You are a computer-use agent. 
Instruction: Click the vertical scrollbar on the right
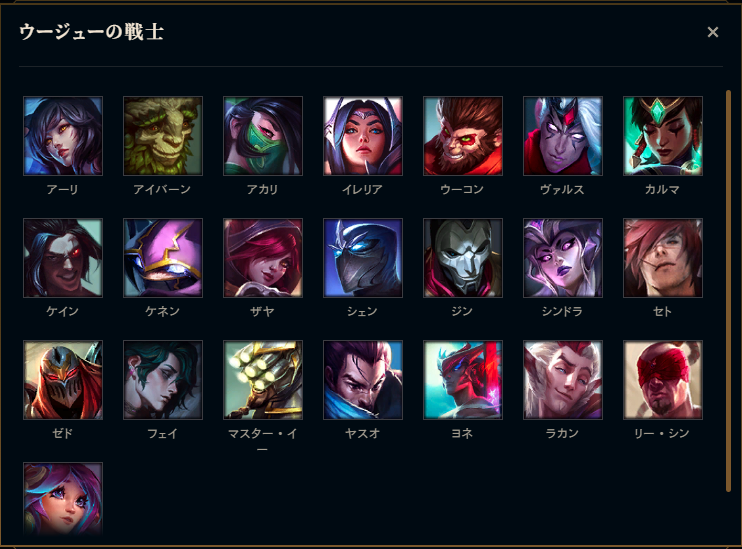[728, 291]
